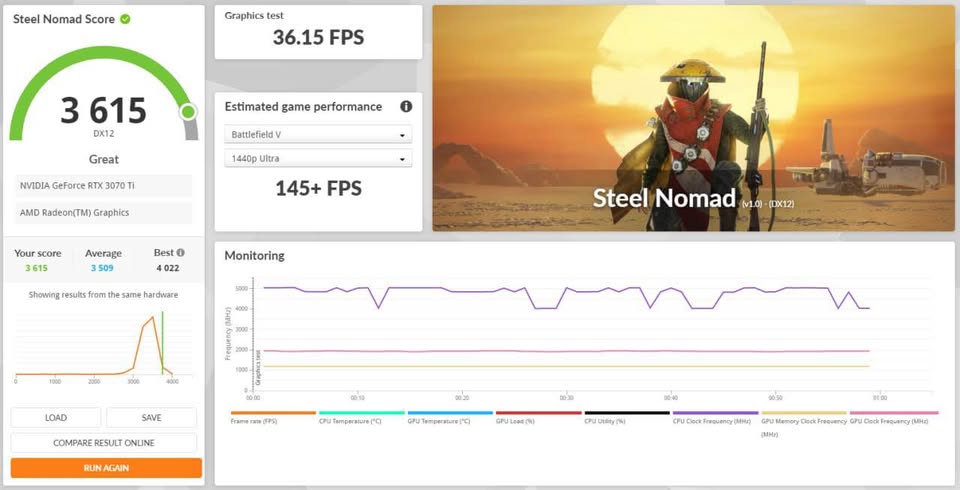Expand the 1440p Ultra resolution dropdown
The width and height of the screenshot is (960, 490).
318,159
